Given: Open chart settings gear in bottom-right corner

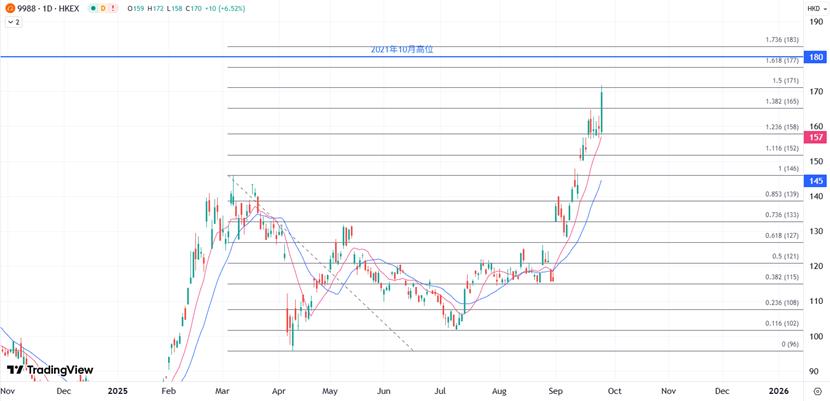Looking at the screenshot, I should point(816,393).
